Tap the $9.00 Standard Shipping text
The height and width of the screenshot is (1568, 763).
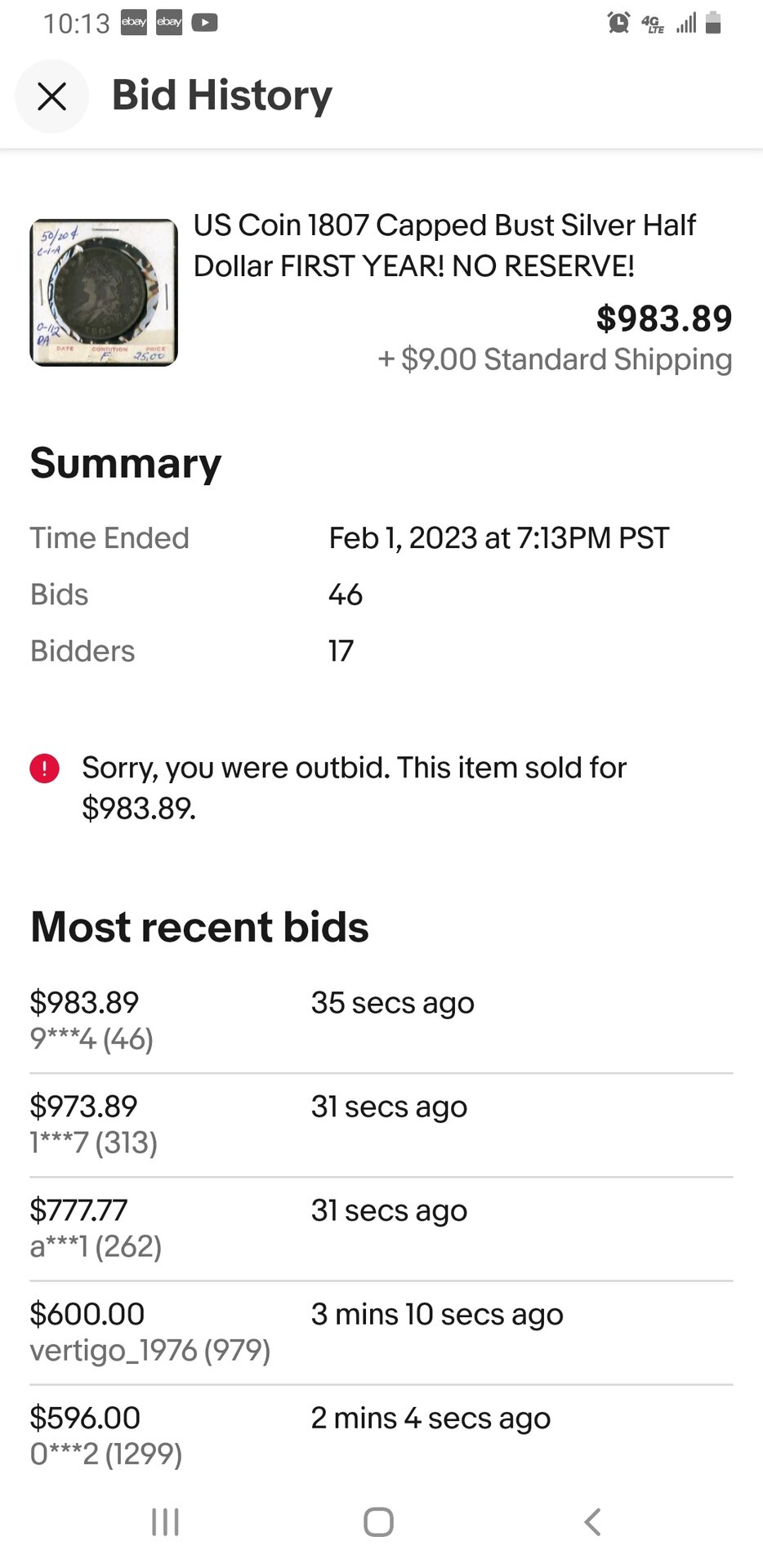[555, 359]
